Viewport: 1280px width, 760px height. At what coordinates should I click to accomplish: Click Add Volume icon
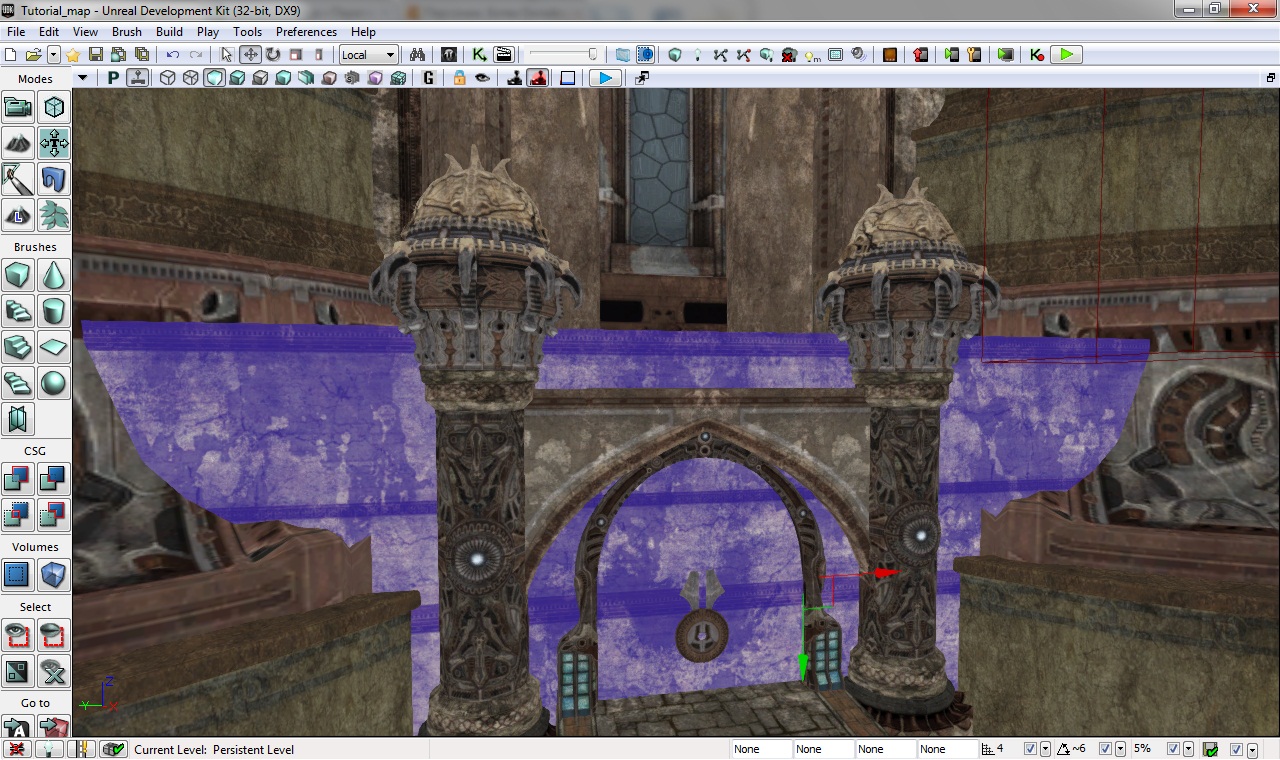point(54,575)
